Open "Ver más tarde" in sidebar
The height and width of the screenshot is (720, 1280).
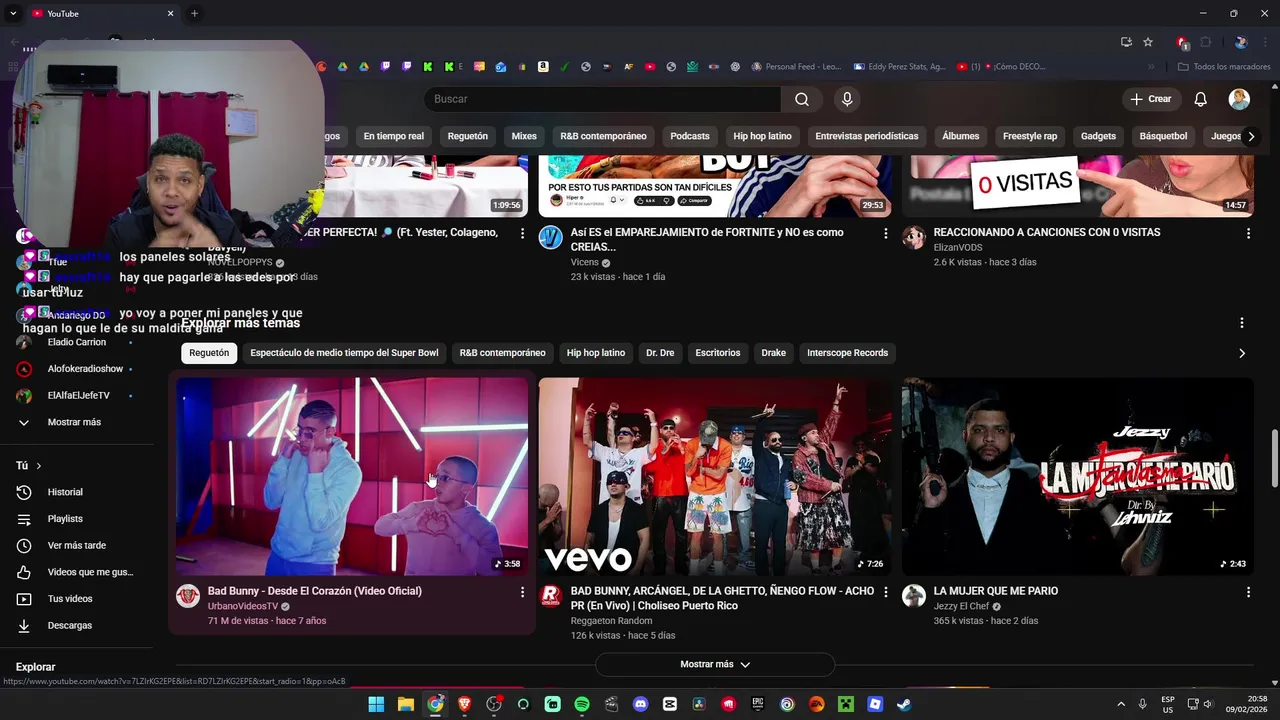click(x=74, y=546)
